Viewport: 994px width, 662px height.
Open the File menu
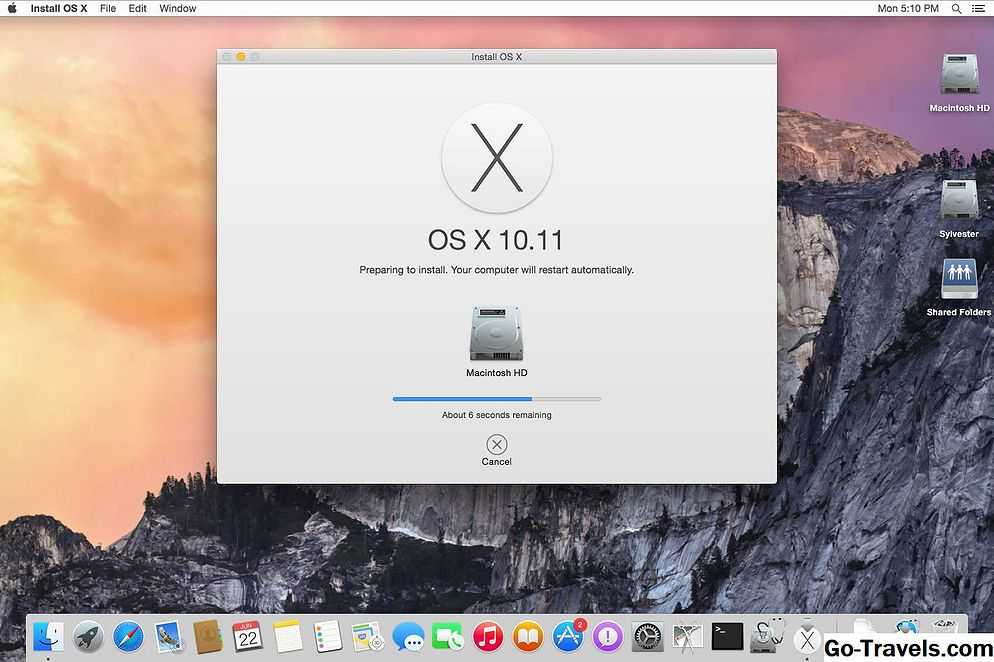[x=107, y=8]
